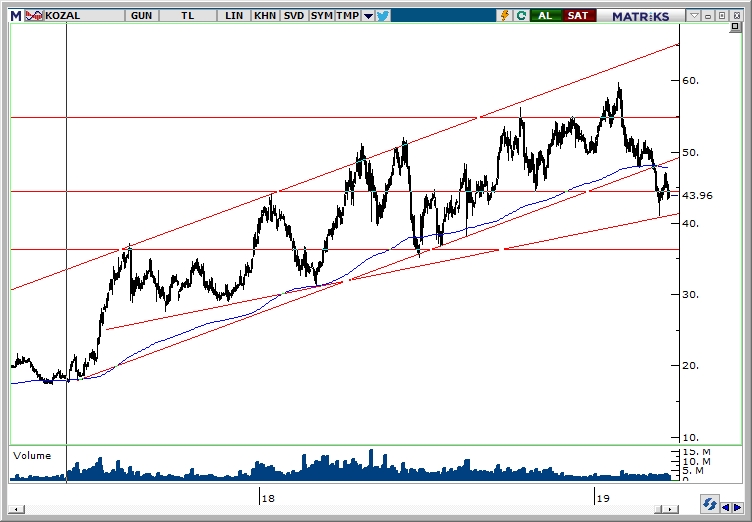Click the 60. price axis label

coord(691,81)
